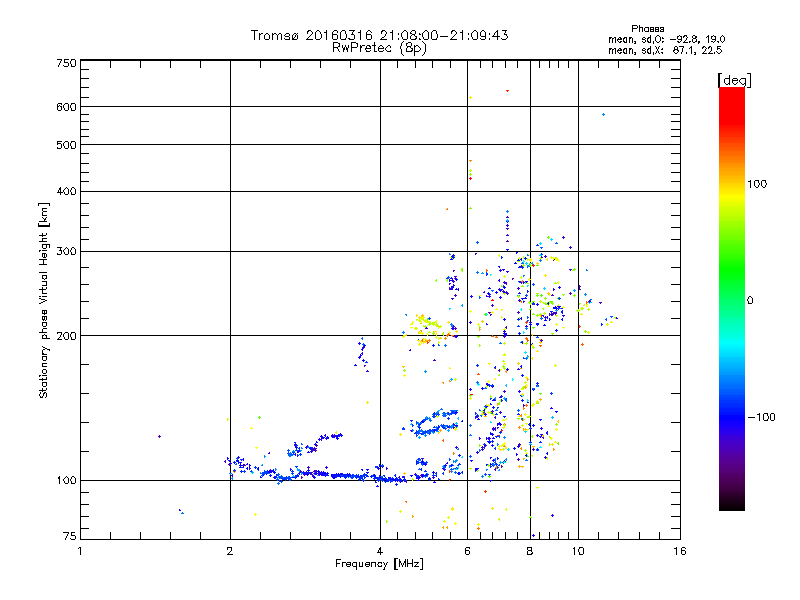
Task: Click the '[deg]' colorbar unit label
Action: [x=734, y=80]
